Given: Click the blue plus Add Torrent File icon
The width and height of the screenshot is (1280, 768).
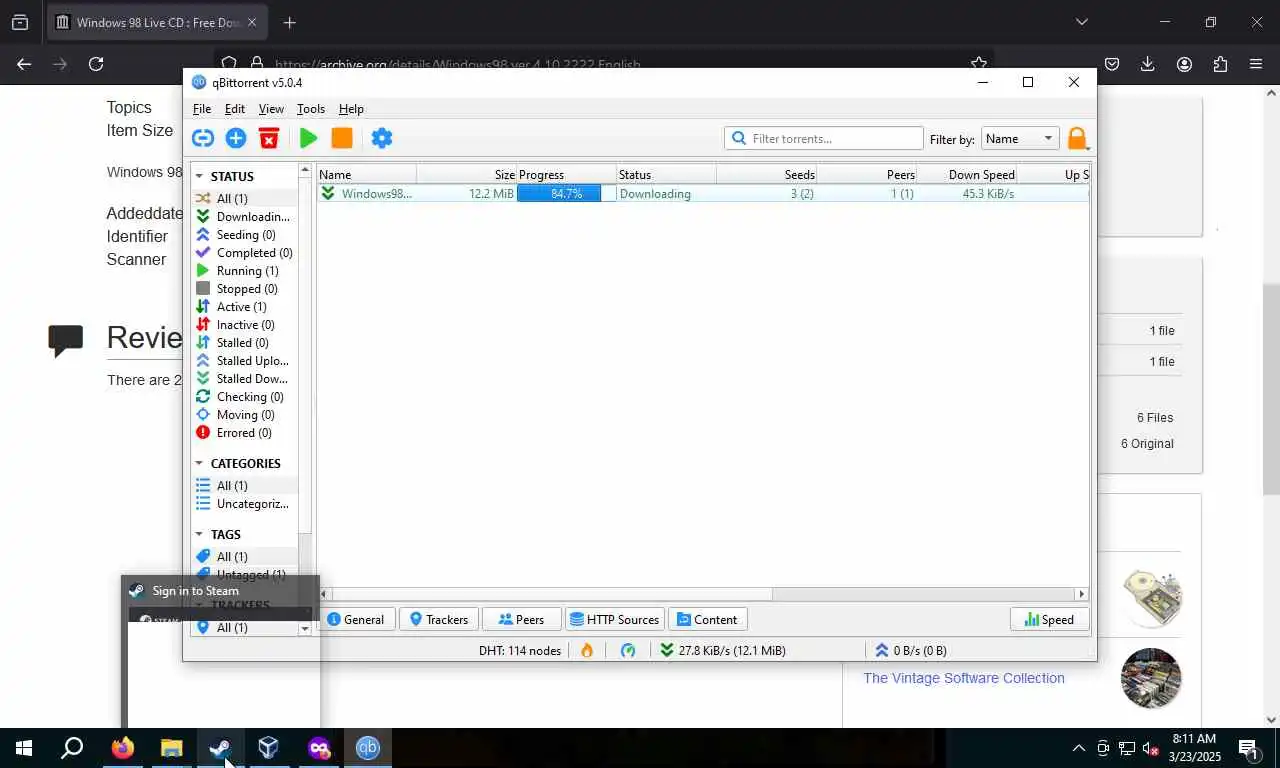Looking at the screenshot, I should pos(236,138).
